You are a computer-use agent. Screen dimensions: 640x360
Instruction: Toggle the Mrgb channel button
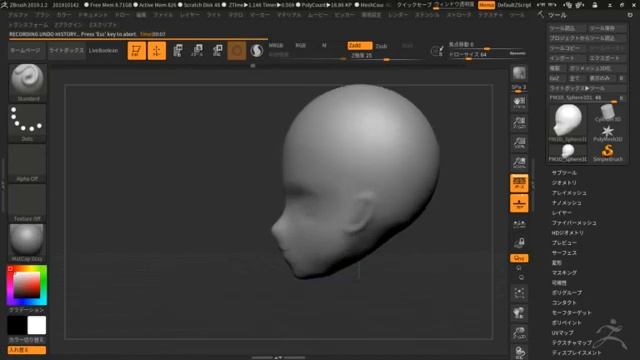[276, 46]
